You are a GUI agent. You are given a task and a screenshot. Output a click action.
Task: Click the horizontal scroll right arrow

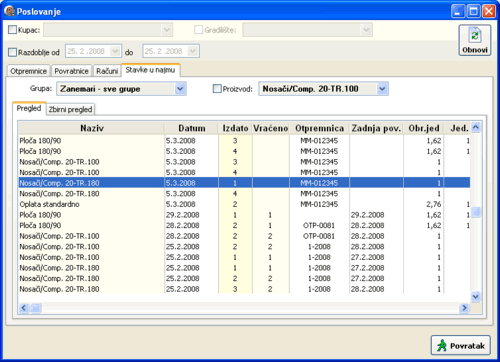click(464, 308)
